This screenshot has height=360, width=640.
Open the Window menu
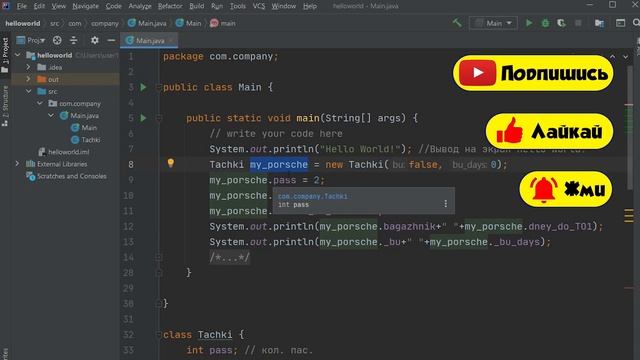(x=284, y=6)
